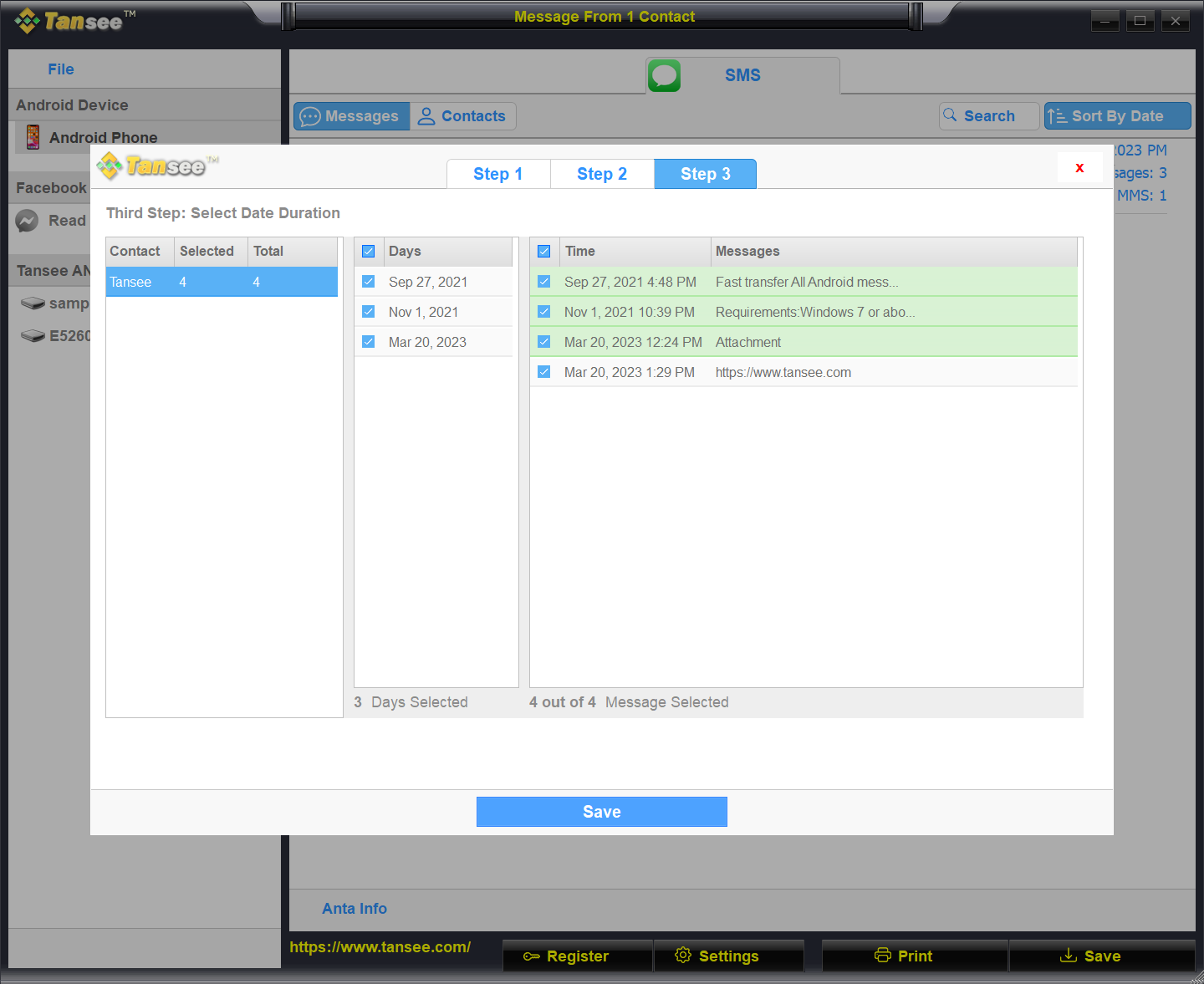
Task: Toggle the select-all Time header checkbox
Action: click(x=543, y=251)
